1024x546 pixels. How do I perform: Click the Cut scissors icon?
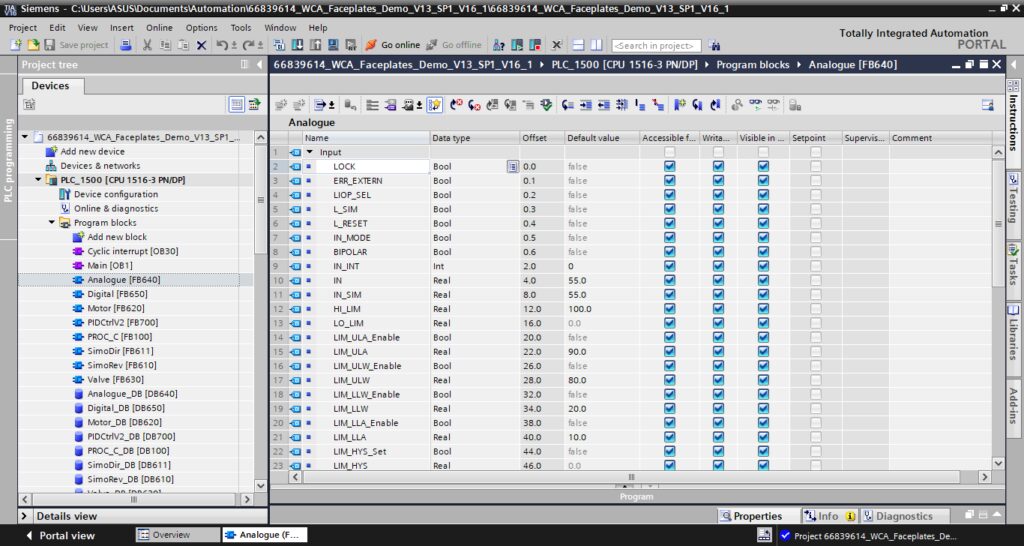click(x=147, y=45)
